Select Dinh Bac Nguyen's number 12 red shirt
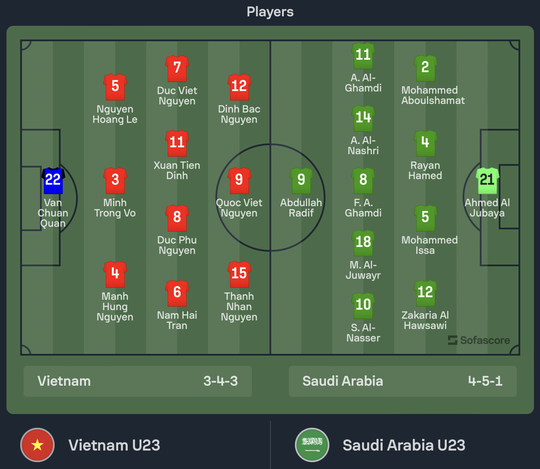540x469 pixels. click(x=239, y=87)
